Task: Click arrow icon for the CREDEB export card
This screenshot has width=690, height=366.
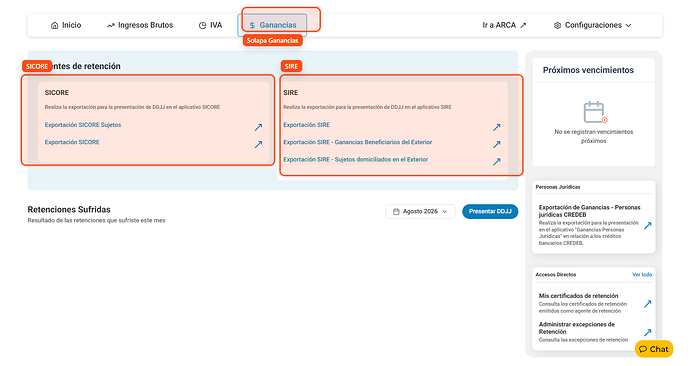Action: 647,226
